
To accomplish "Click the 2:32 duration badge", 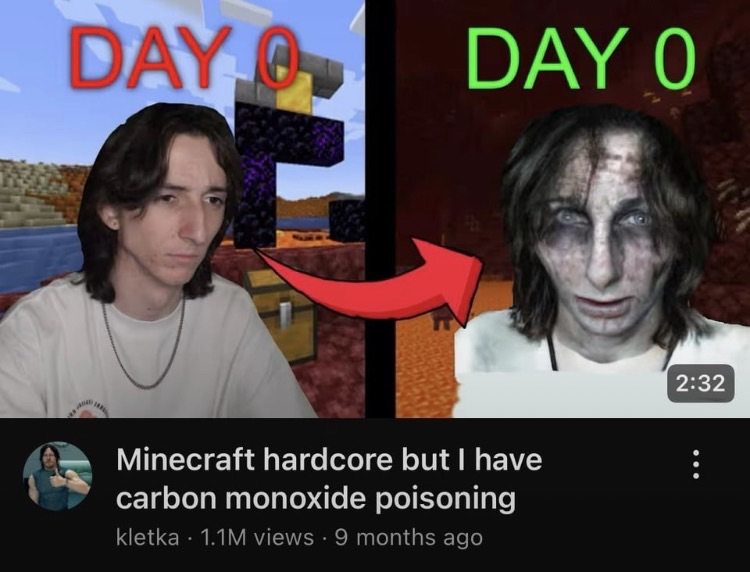I will (701, 383).
